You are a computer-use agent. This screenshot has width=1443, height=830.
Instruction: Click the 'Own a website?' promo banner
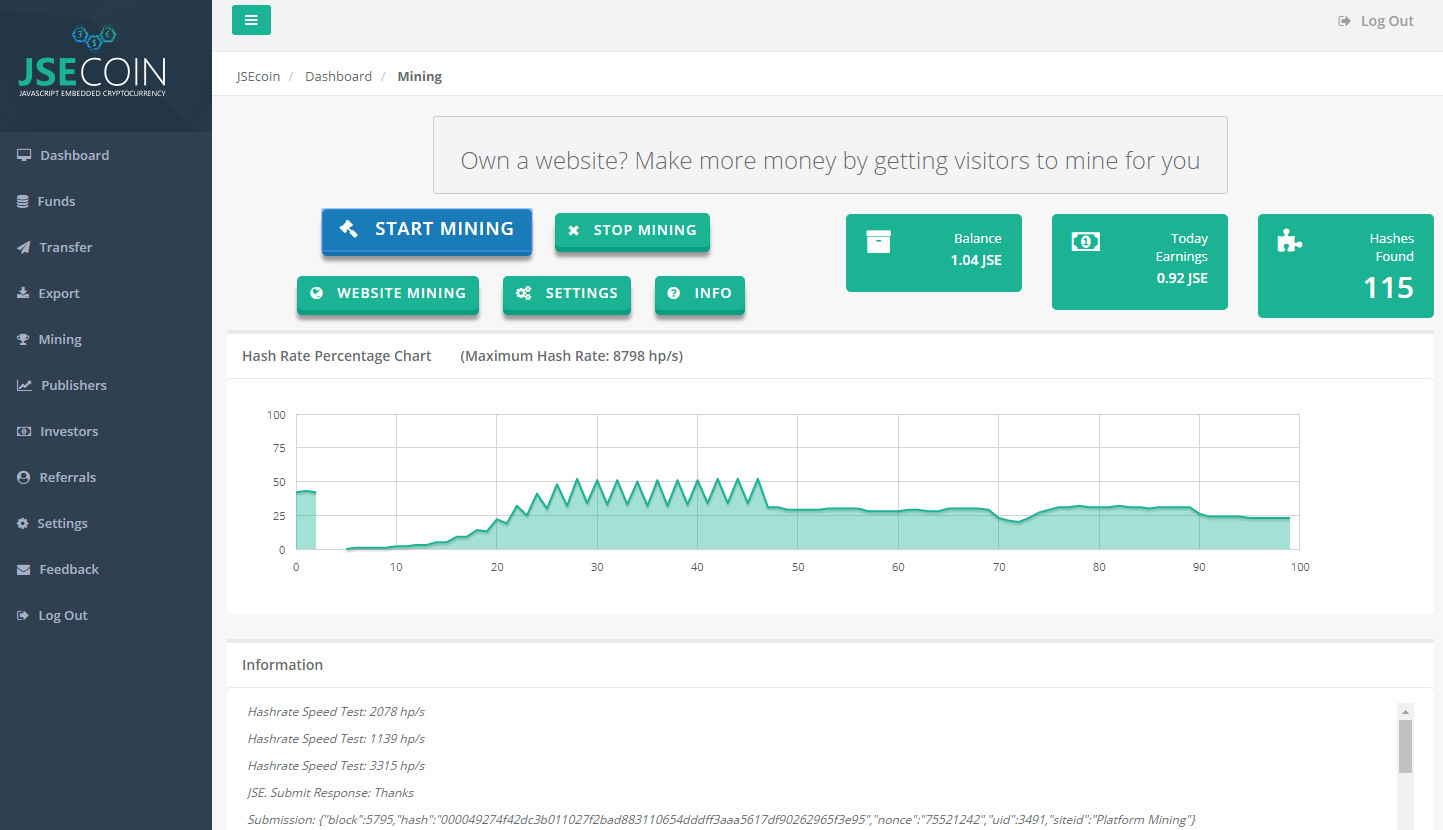(x=830, y=155)
